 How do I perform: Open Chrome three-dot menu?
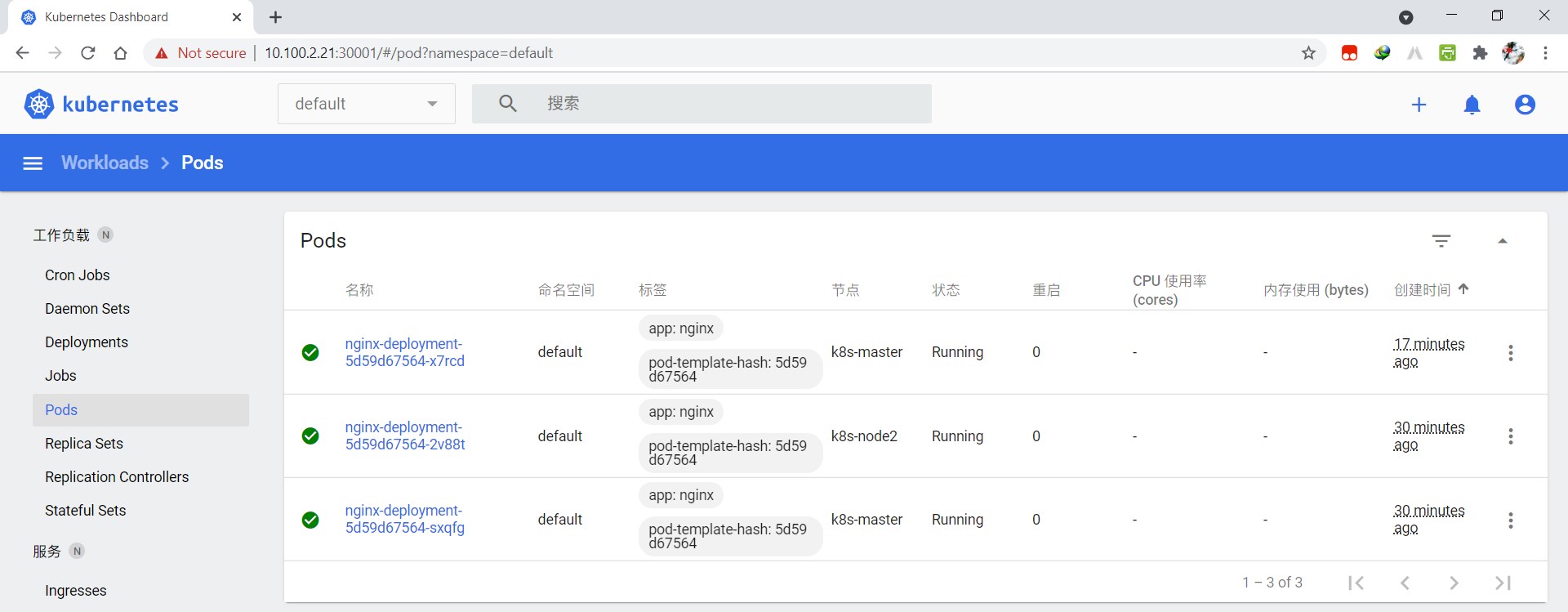(1545, 53)
